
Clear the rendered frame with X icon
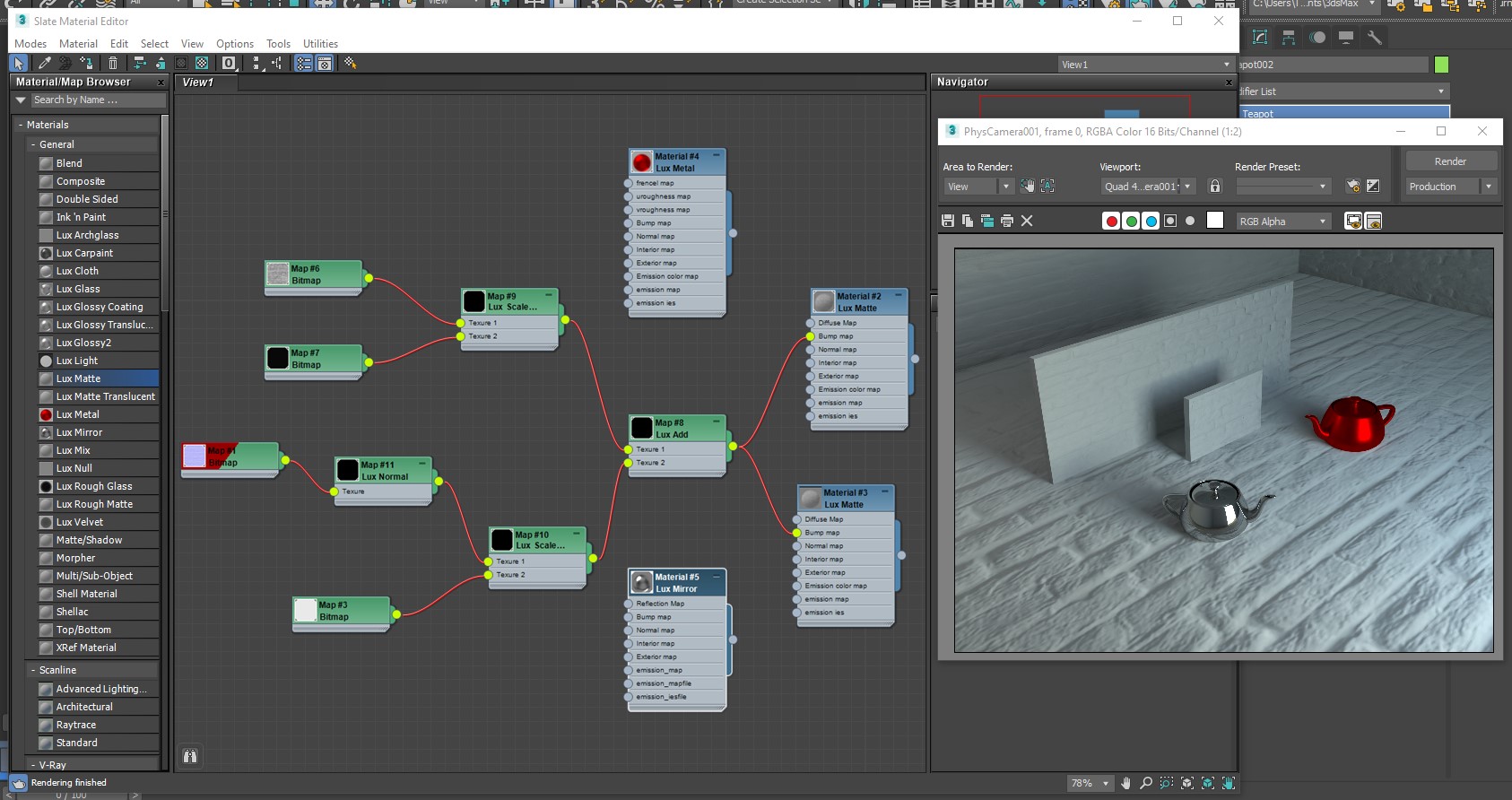pyautogui.click(x=1027, y=221)
